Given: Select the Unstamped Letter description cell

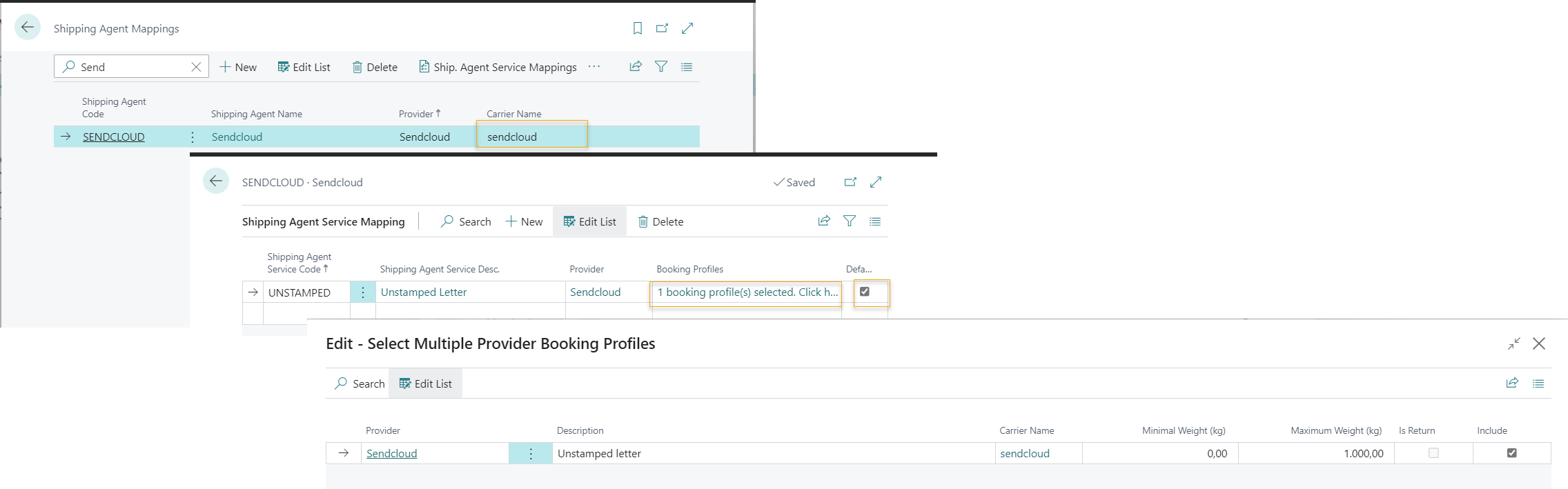Looking at the screenshot, I should tap(471, 292).
